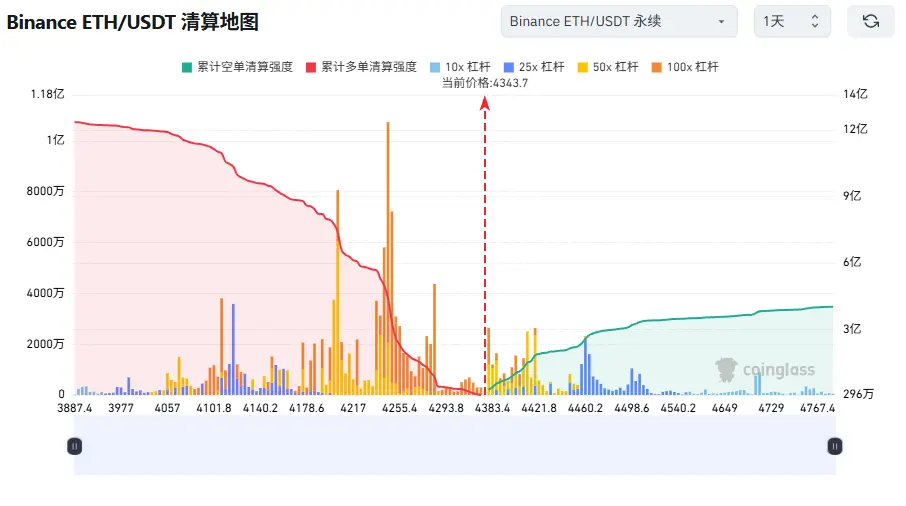The width and height of the screenshot is (906, 506).
Task: Toggle 10x 杠杆 legend series
Action: [460, 67]
